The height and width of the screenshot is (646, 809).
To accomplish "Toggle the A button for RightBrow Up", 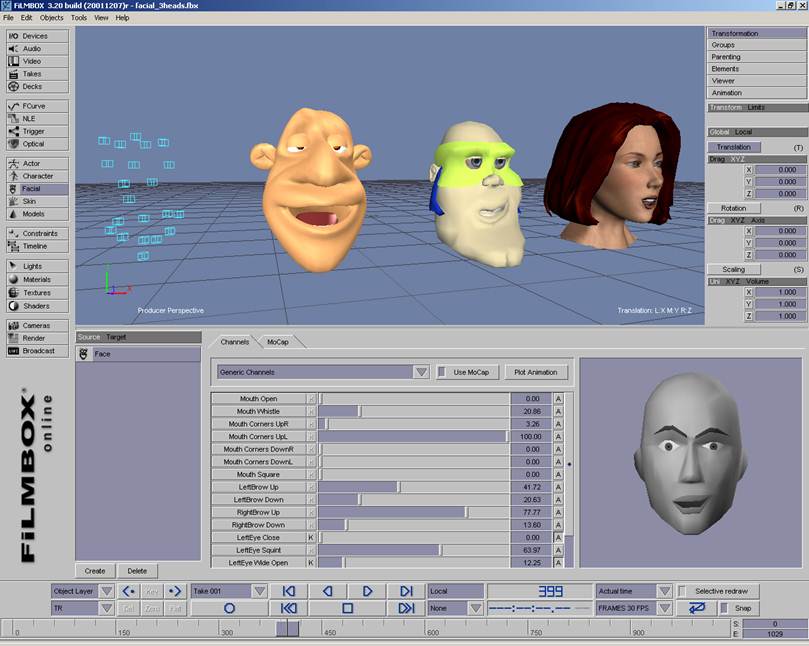I will click(x=558, y=512).
